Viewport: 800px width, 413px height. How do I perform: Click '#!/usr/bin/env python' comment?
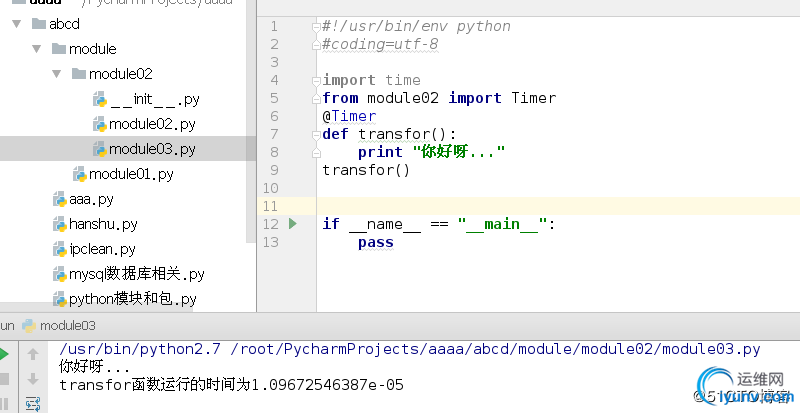coord(416,27)
